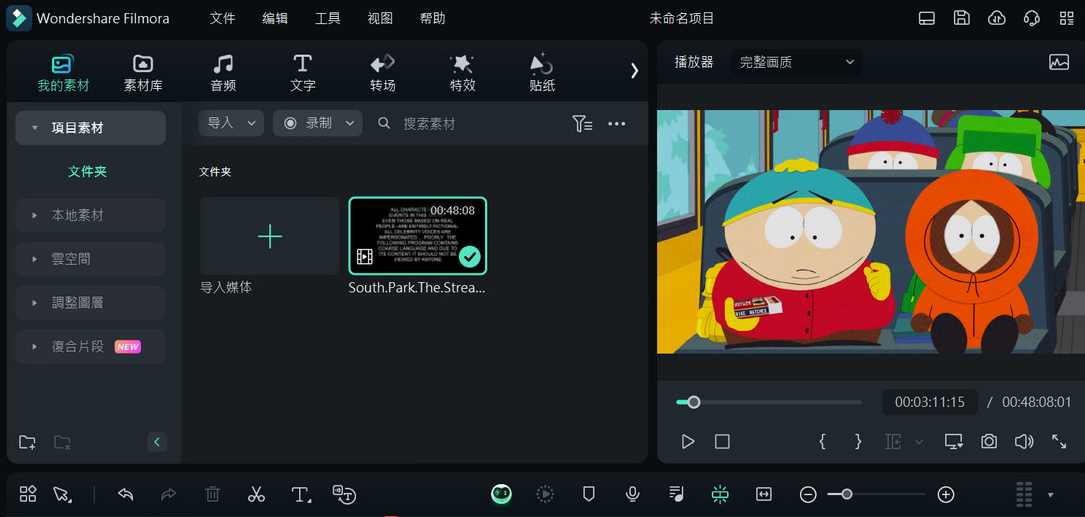This screenshot has height=517, width=1085.
Task: Open the media filter and sort icon
Action: click(582, 124)
